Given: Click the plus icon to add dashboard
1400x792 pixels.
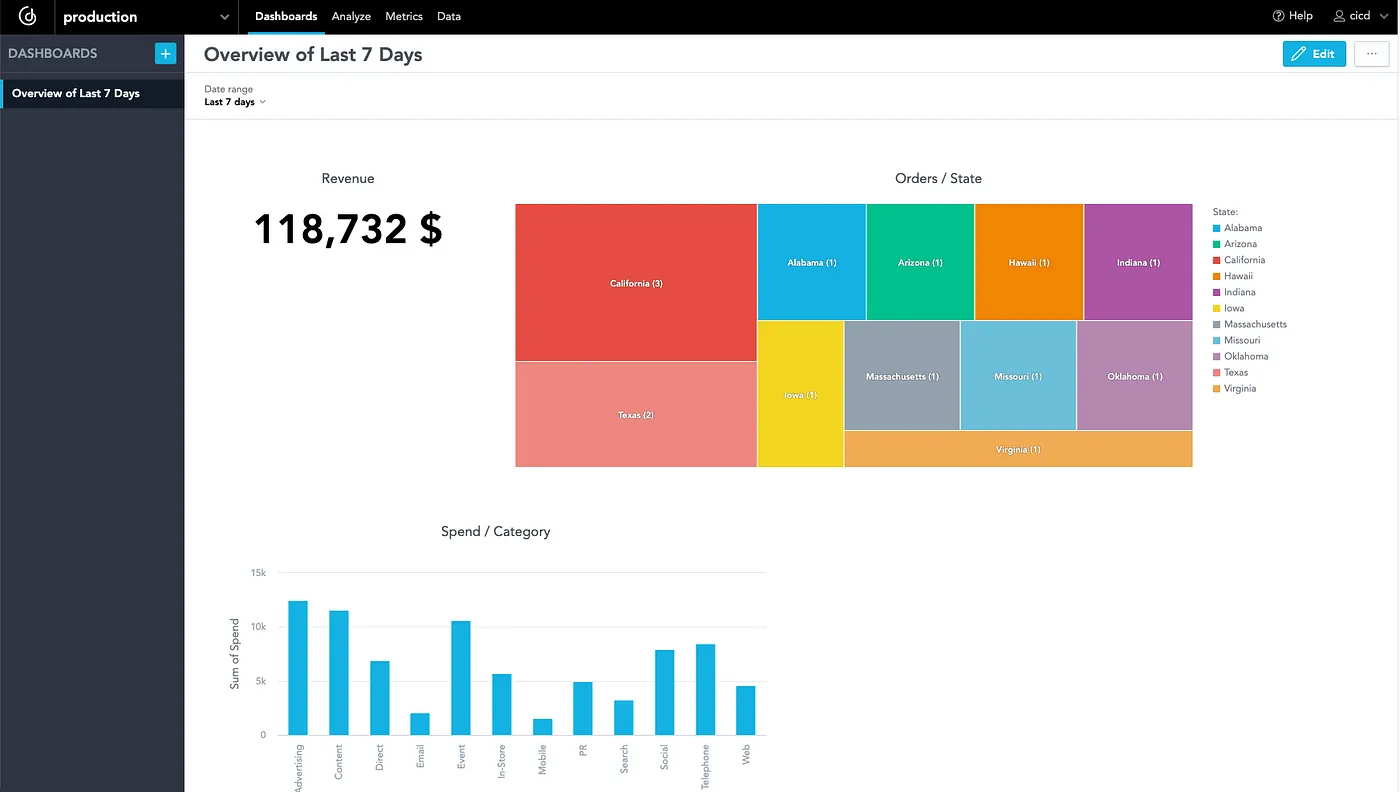Looking at the screenshot, I should [165, 54].
